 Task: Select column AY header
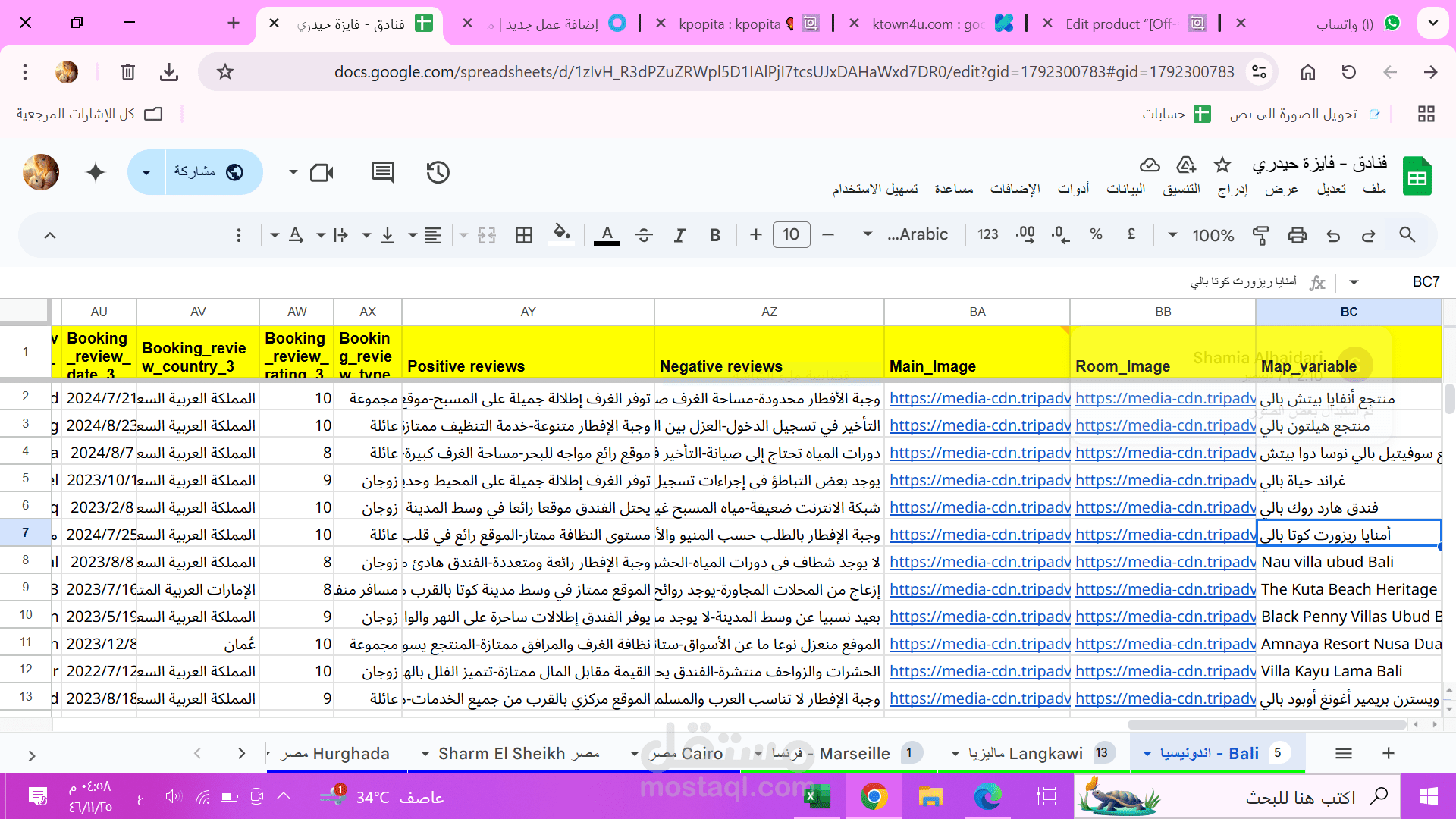[x=528, y=312]
